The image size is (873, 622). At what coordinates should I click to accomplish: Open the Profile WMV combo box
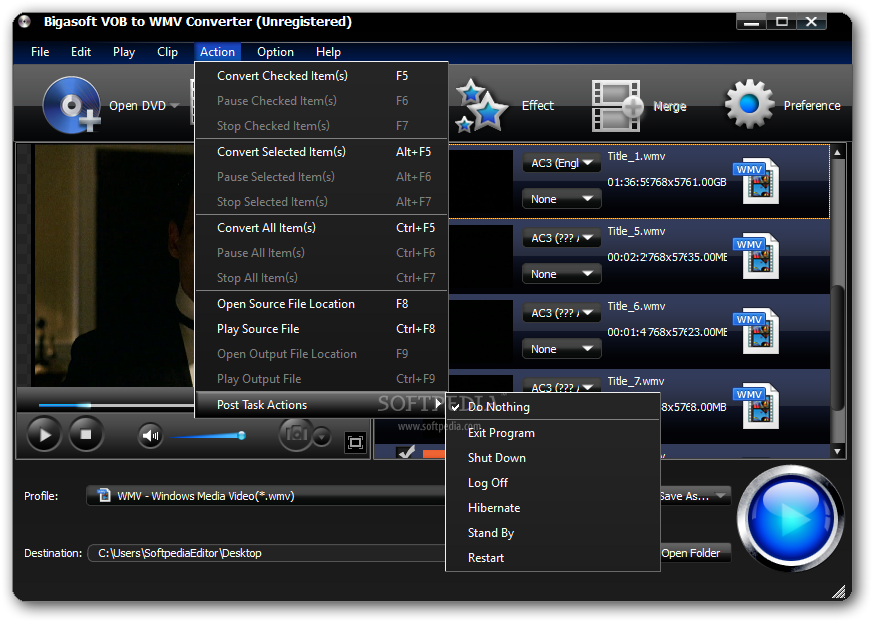point(267,496)
